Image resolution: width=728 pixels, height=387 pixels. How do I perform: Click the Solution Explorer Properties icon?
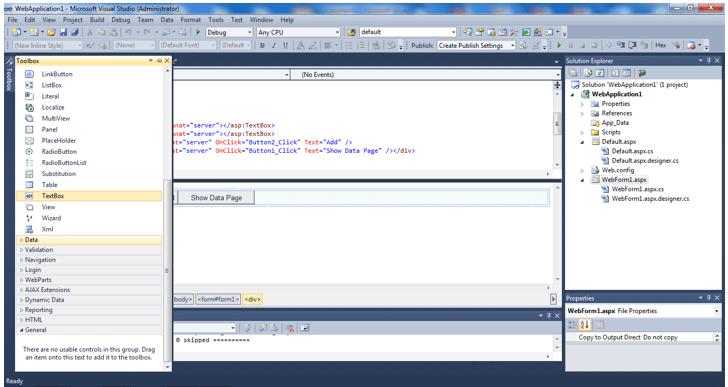pos(573,73)
